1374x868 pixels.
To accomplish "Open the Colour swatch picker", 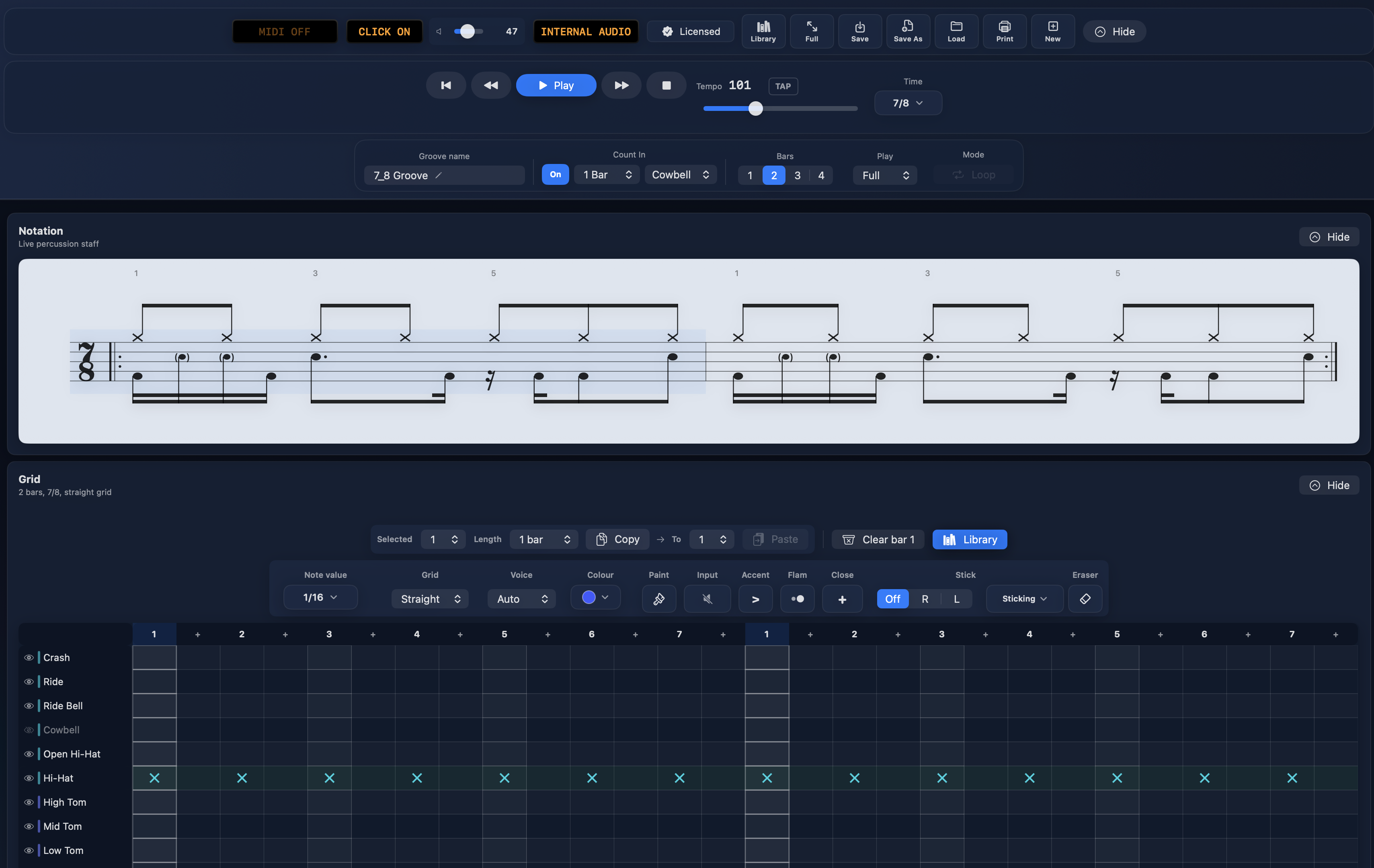I will (595, 597).
